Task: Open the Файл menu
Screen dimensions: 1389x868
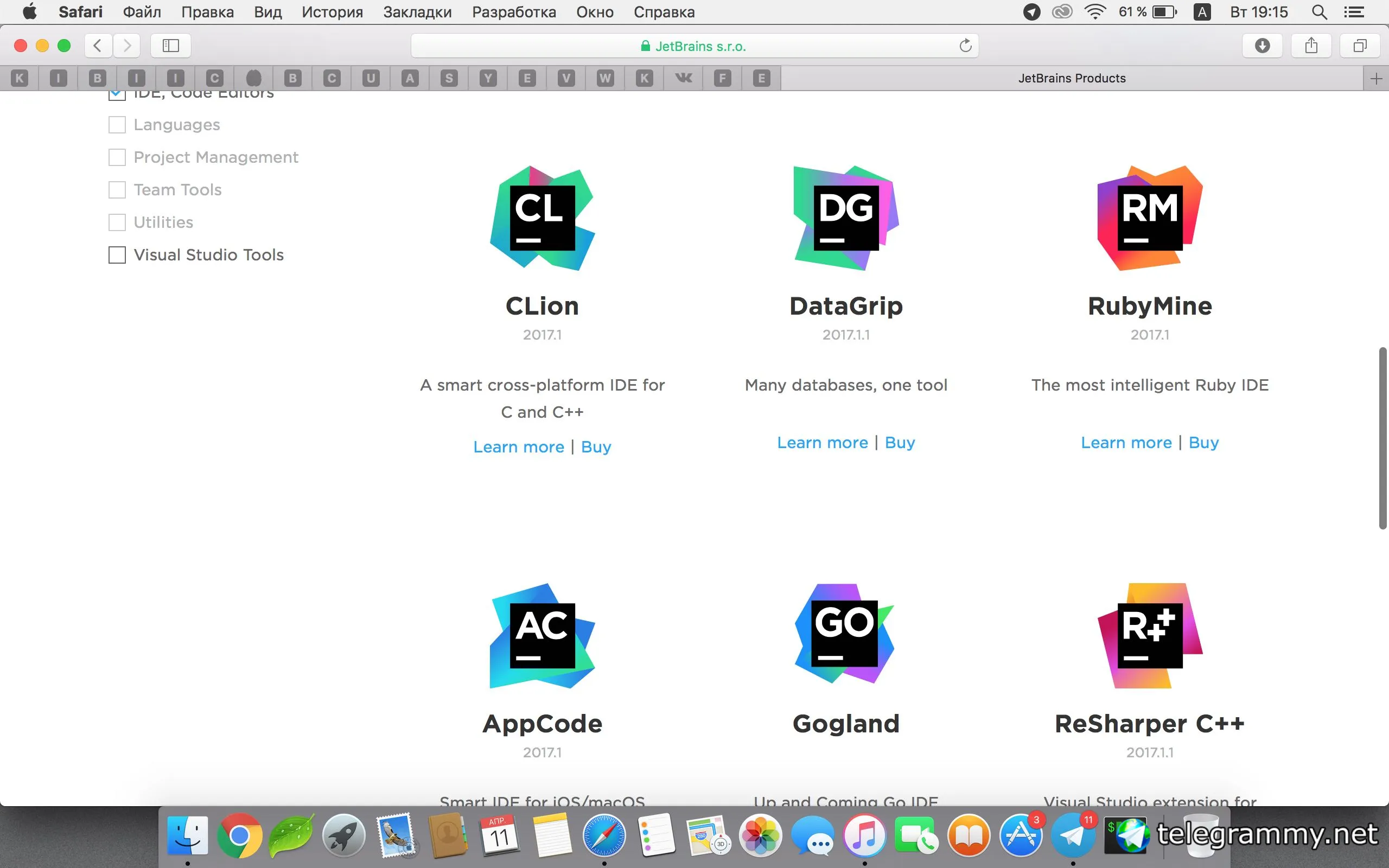Action: pos(142,12)
